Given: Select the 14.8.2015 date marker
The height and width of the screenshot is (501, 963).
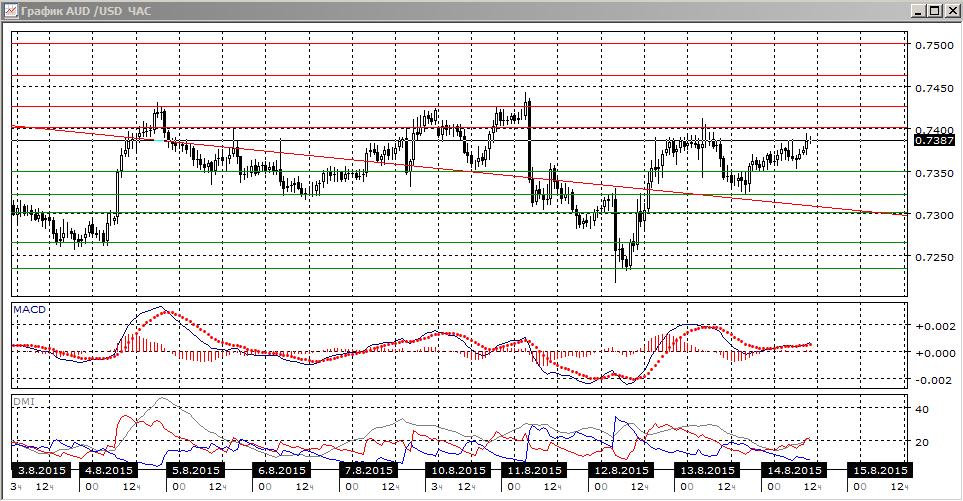Looking at the screenshot, I should (793, 470).
